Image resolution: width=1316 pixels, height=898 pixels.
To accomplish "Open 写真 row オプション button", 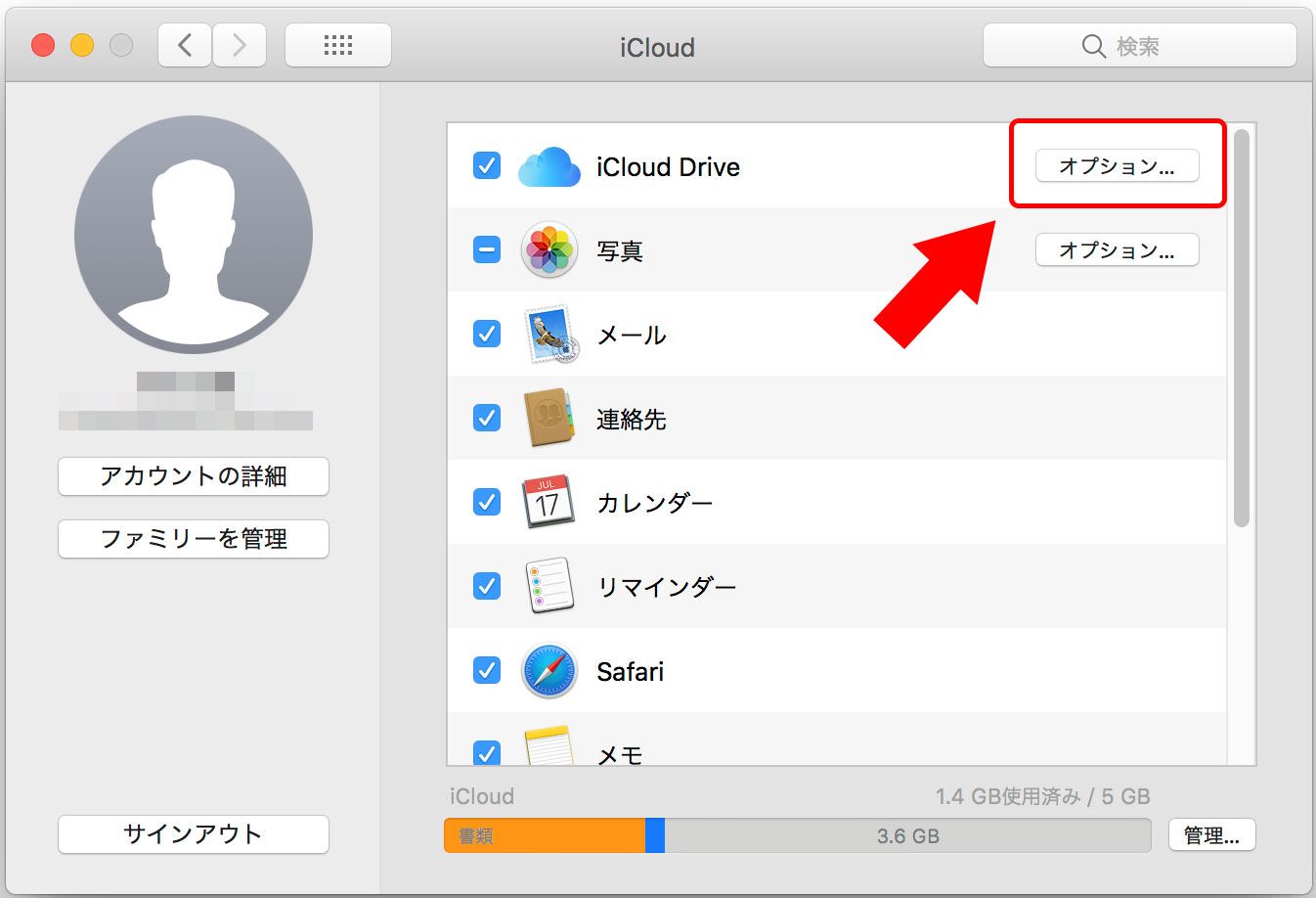I will coord(1117,250).
